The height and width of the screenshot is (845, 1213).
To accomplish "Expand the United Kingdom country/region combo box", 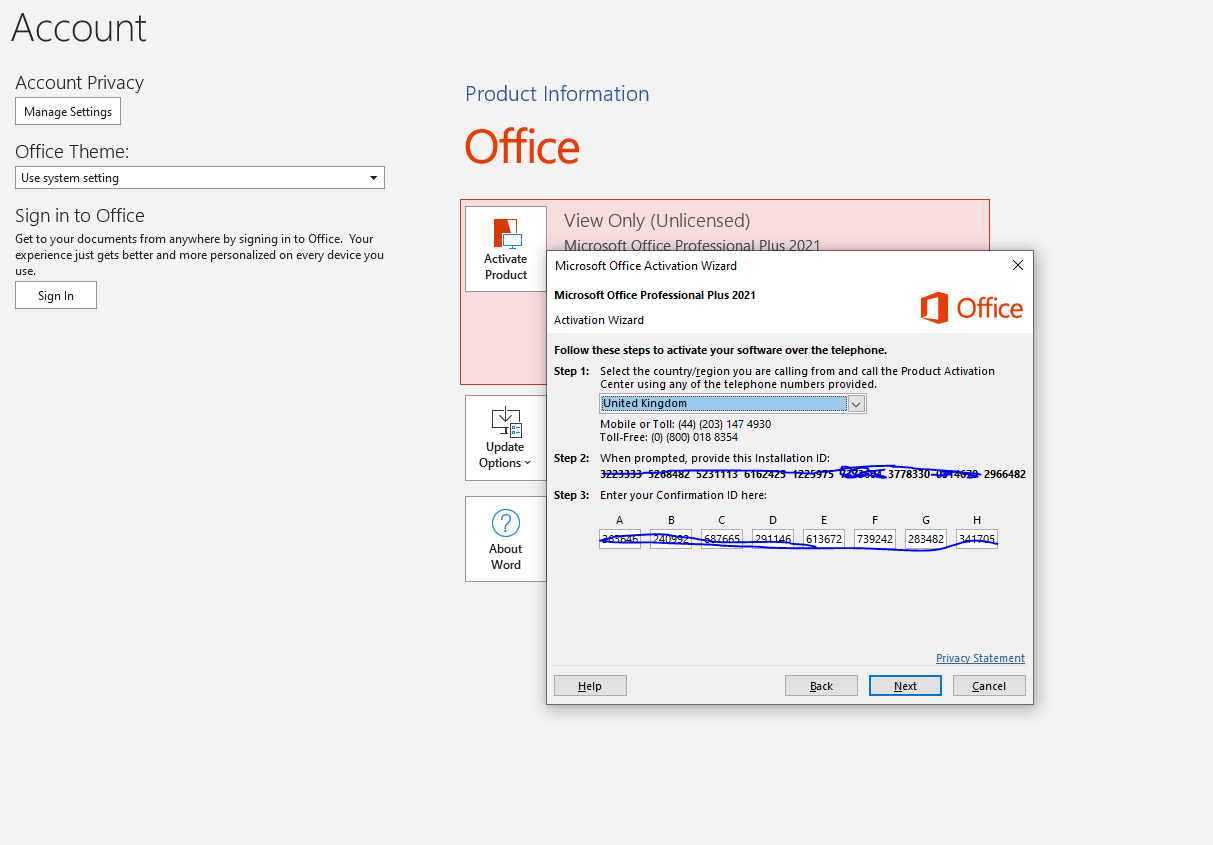I will point(733,404).
